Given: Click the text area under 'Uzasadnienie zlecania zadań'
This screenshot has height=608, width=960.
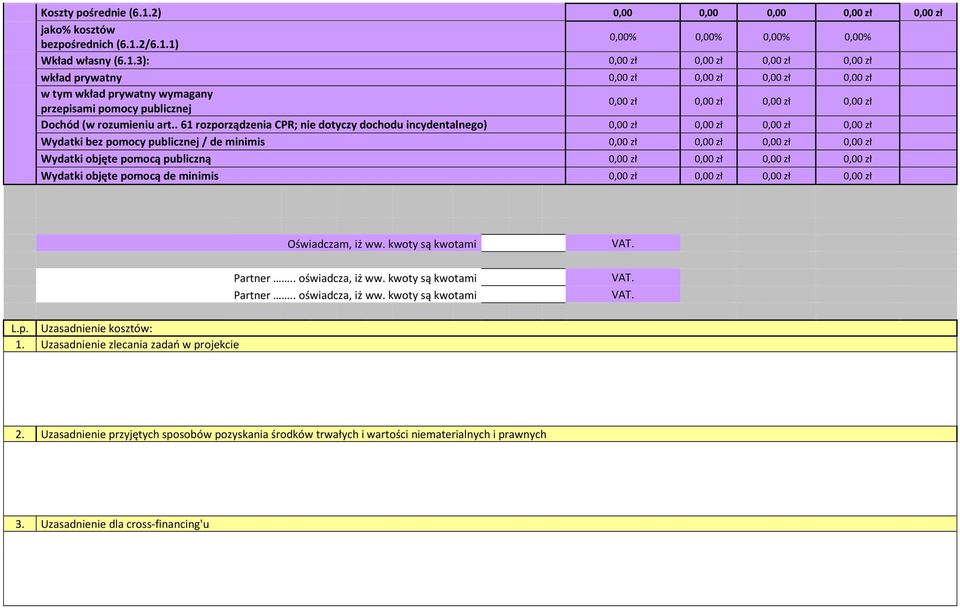Looking at the screenshot, I should click(x=480, y=389).
